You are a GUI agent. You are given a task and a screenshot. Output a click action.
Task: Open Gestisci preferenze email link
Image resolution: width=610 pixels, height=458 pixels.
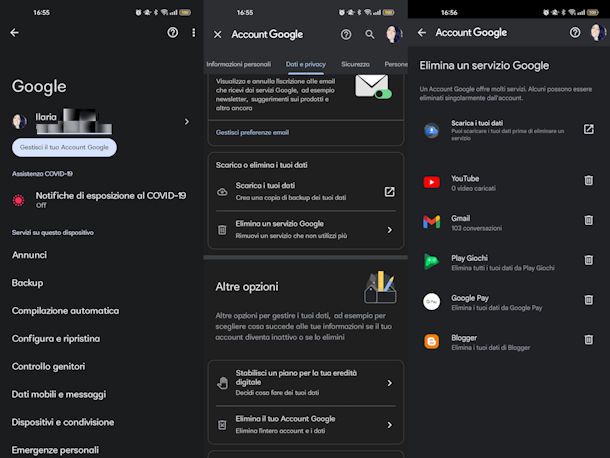pos(252,132)
